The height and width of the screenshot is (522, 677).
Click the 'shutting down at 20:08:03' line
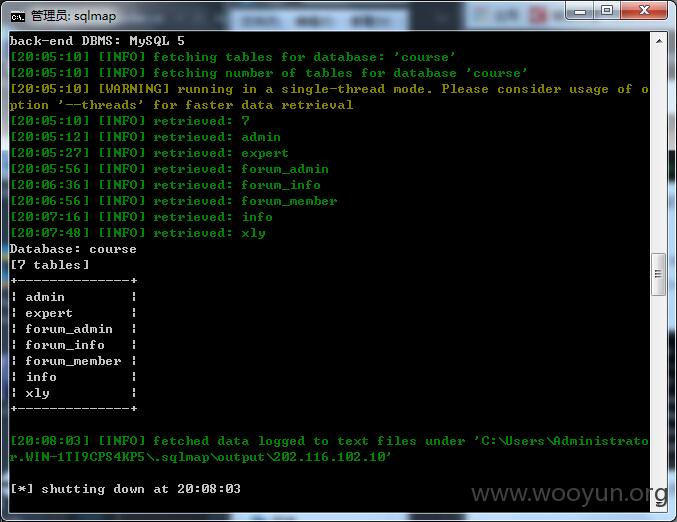[x=125, y=489]
